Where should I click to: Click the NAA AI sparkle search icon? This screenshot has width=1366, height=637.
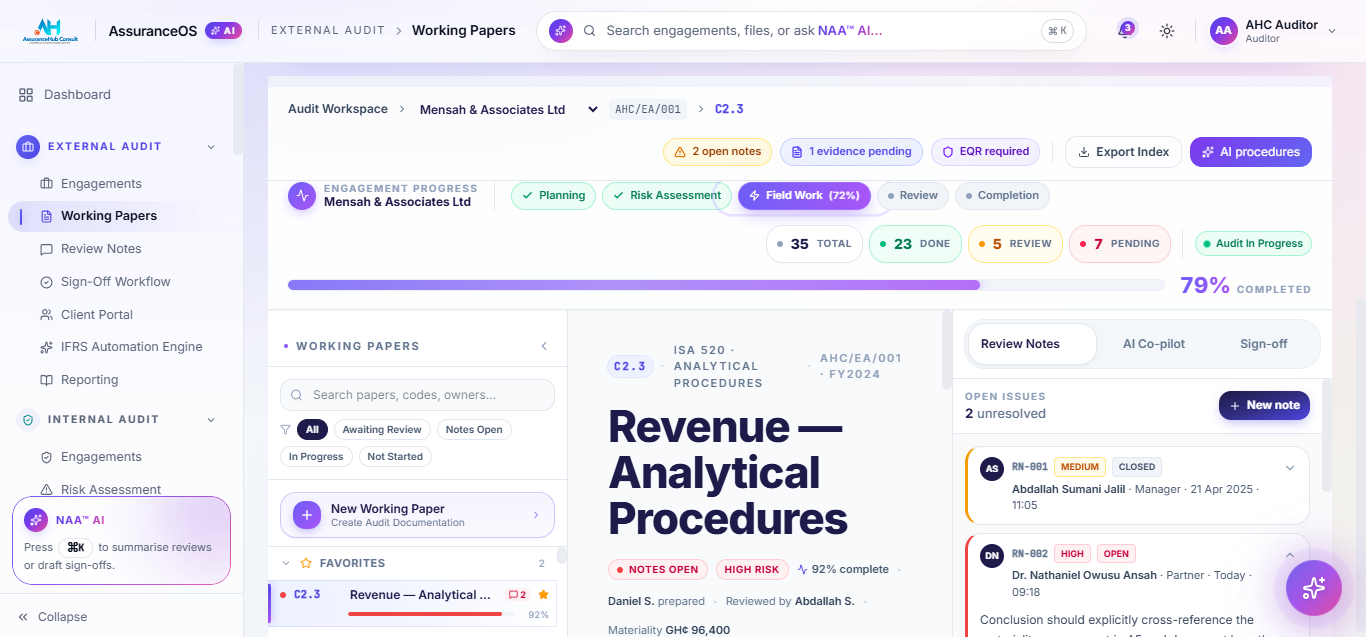561,31
